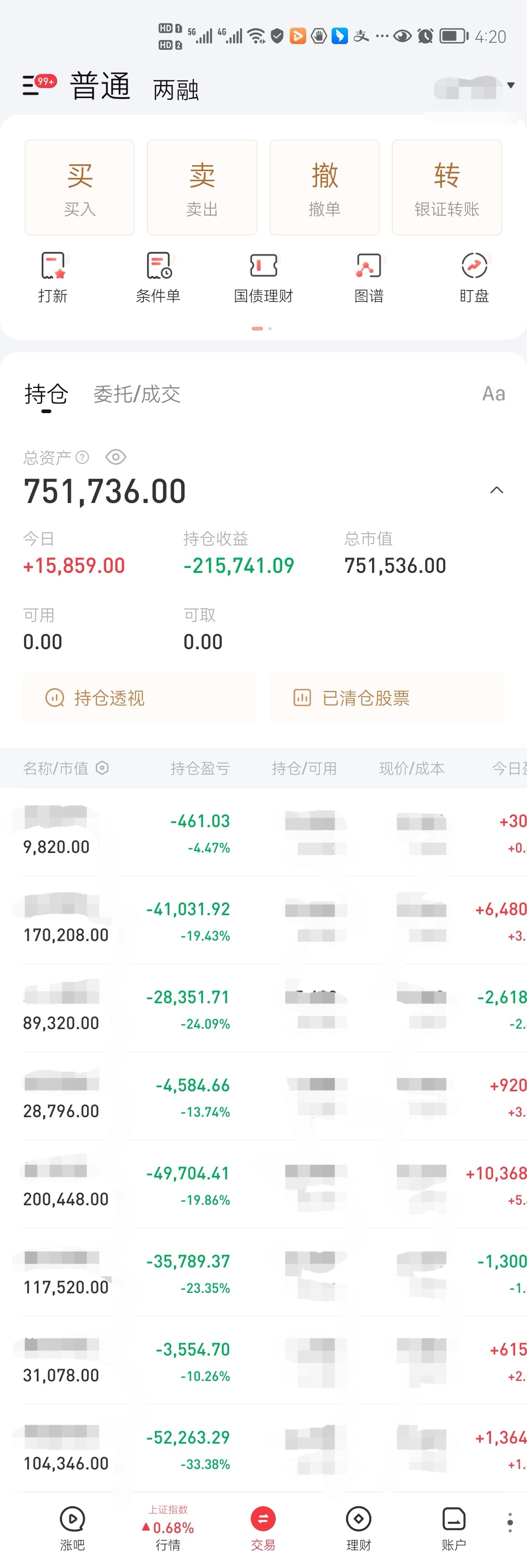Tap the 买入 buy button
This screenshot has height=1568, width=527.
(80, 187)
